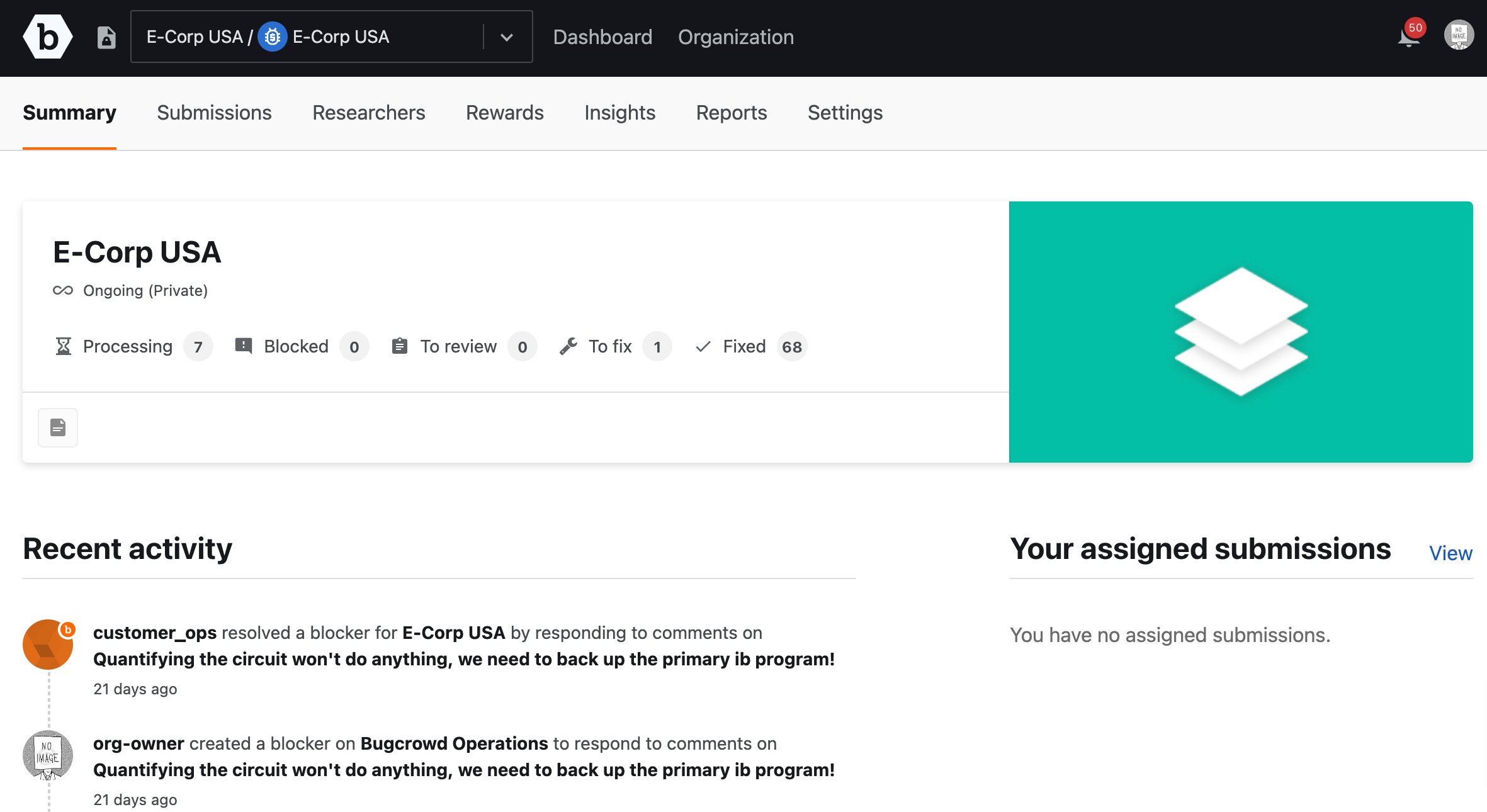
Task: Open the Rewards tab
Action: pyautogui.click(x=505, y=113)
